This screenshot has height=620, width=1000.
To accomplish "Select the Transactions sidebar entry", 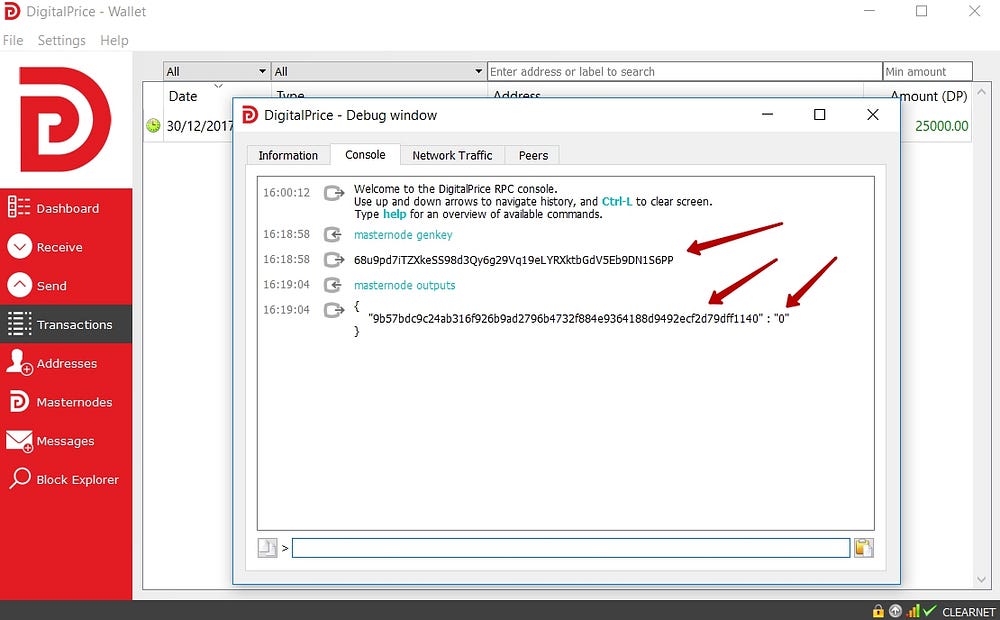I will 66,324.
